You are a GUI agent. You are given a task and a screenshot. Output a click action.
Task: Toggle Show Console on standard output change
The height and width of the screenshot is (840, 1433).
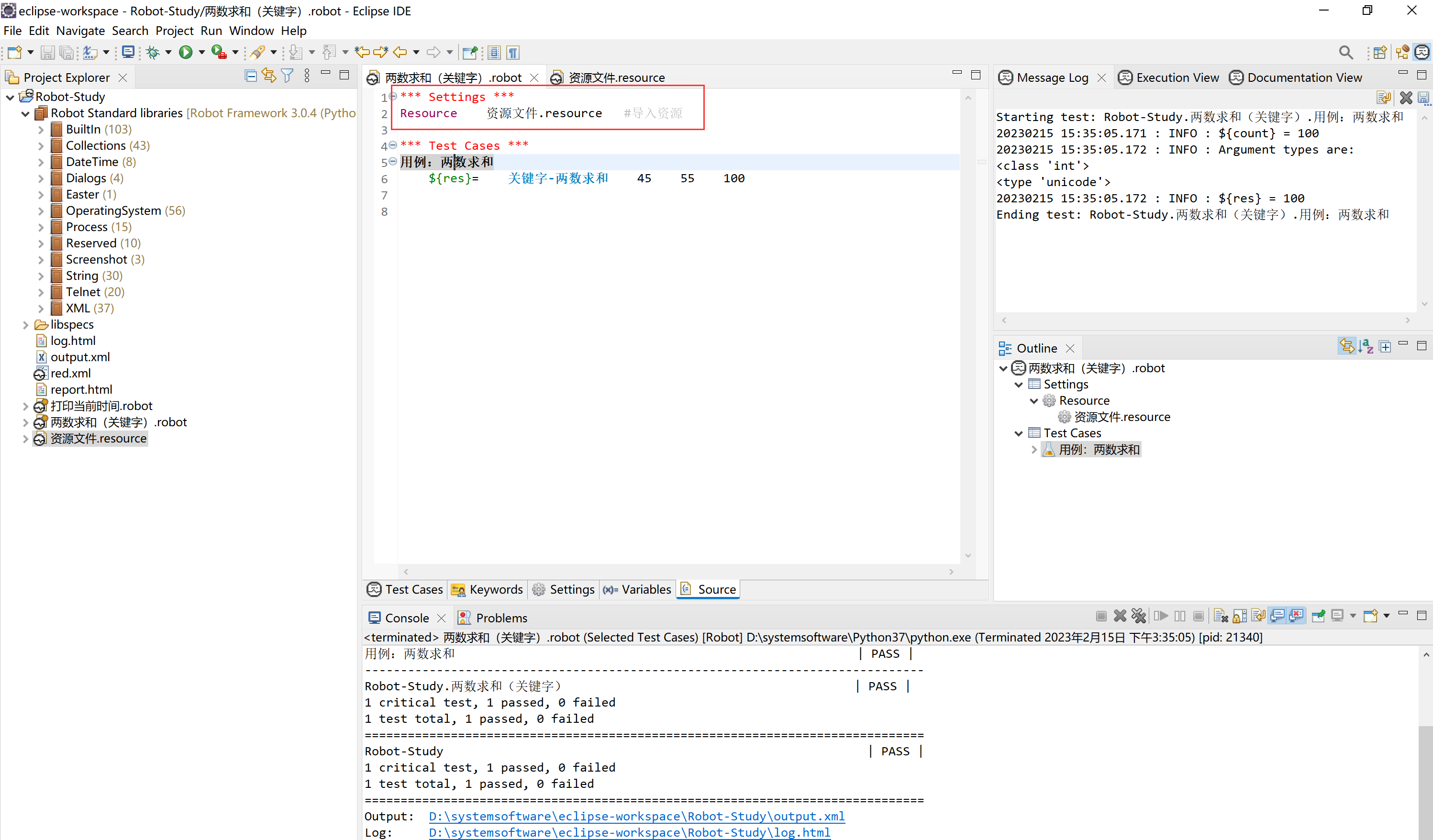(1277, 616)
